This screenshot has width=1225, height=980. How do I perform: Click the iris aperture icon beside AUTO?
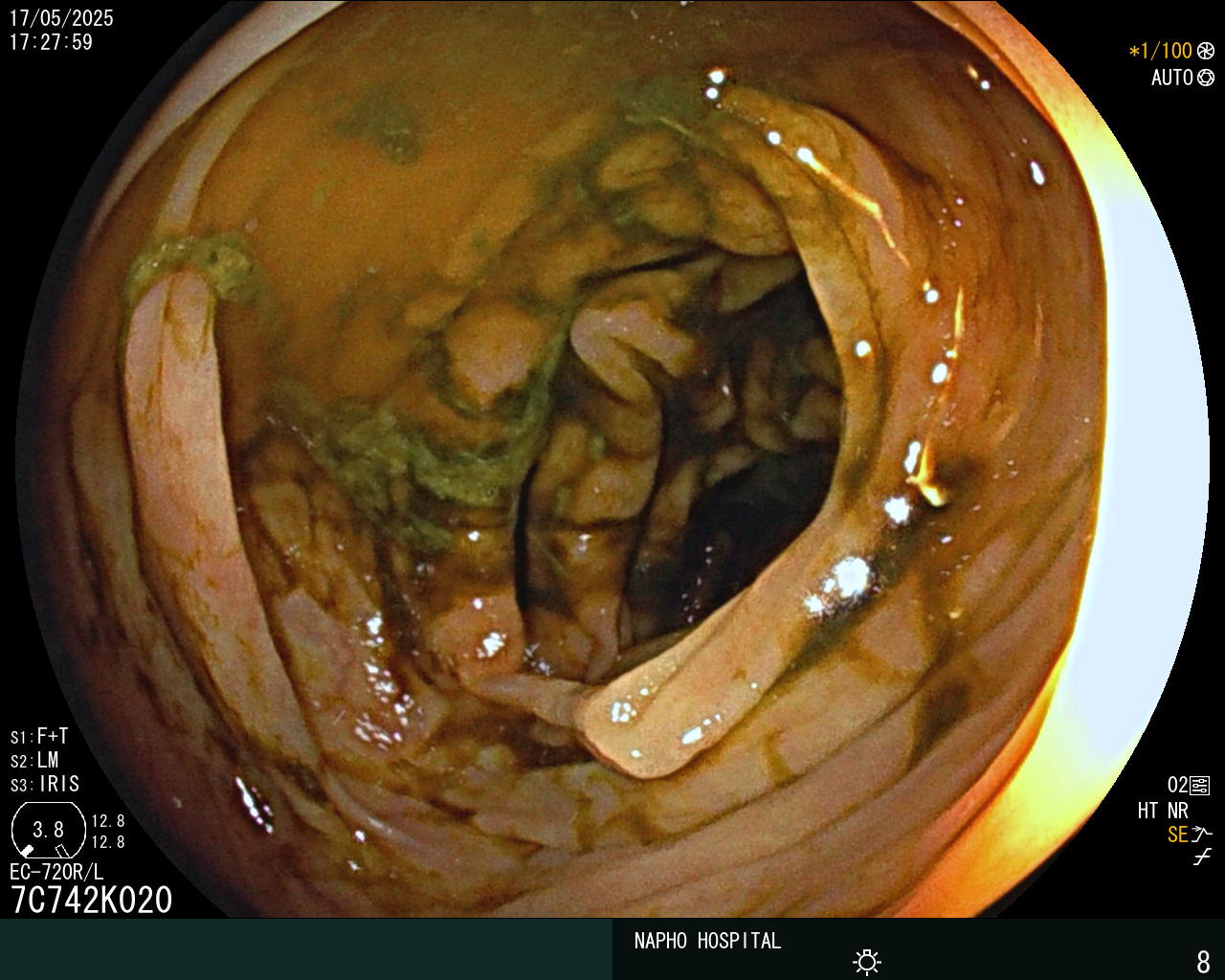pos(1206,78)
